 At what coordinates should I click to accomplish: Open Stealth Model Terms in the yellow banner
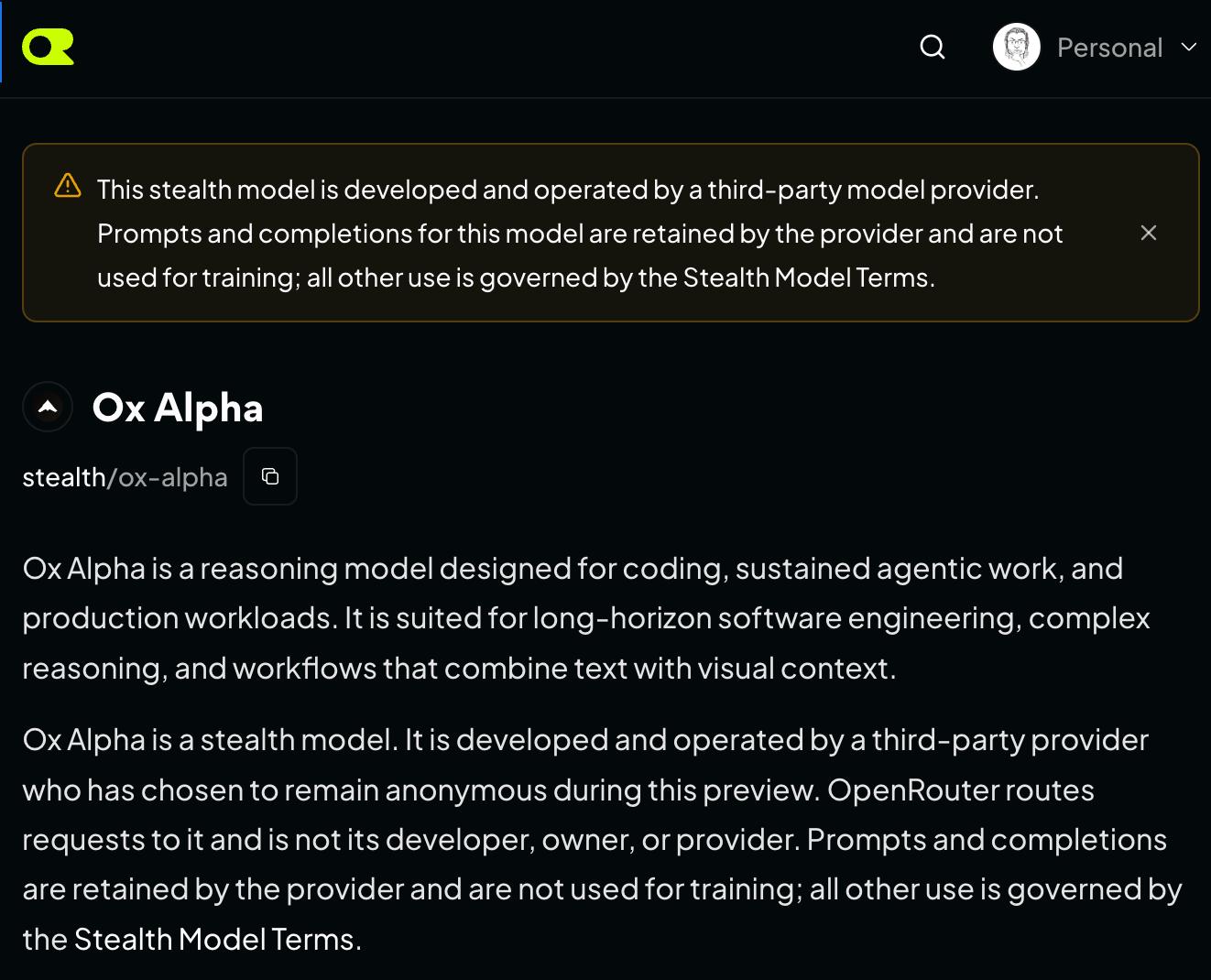point(806,278)
